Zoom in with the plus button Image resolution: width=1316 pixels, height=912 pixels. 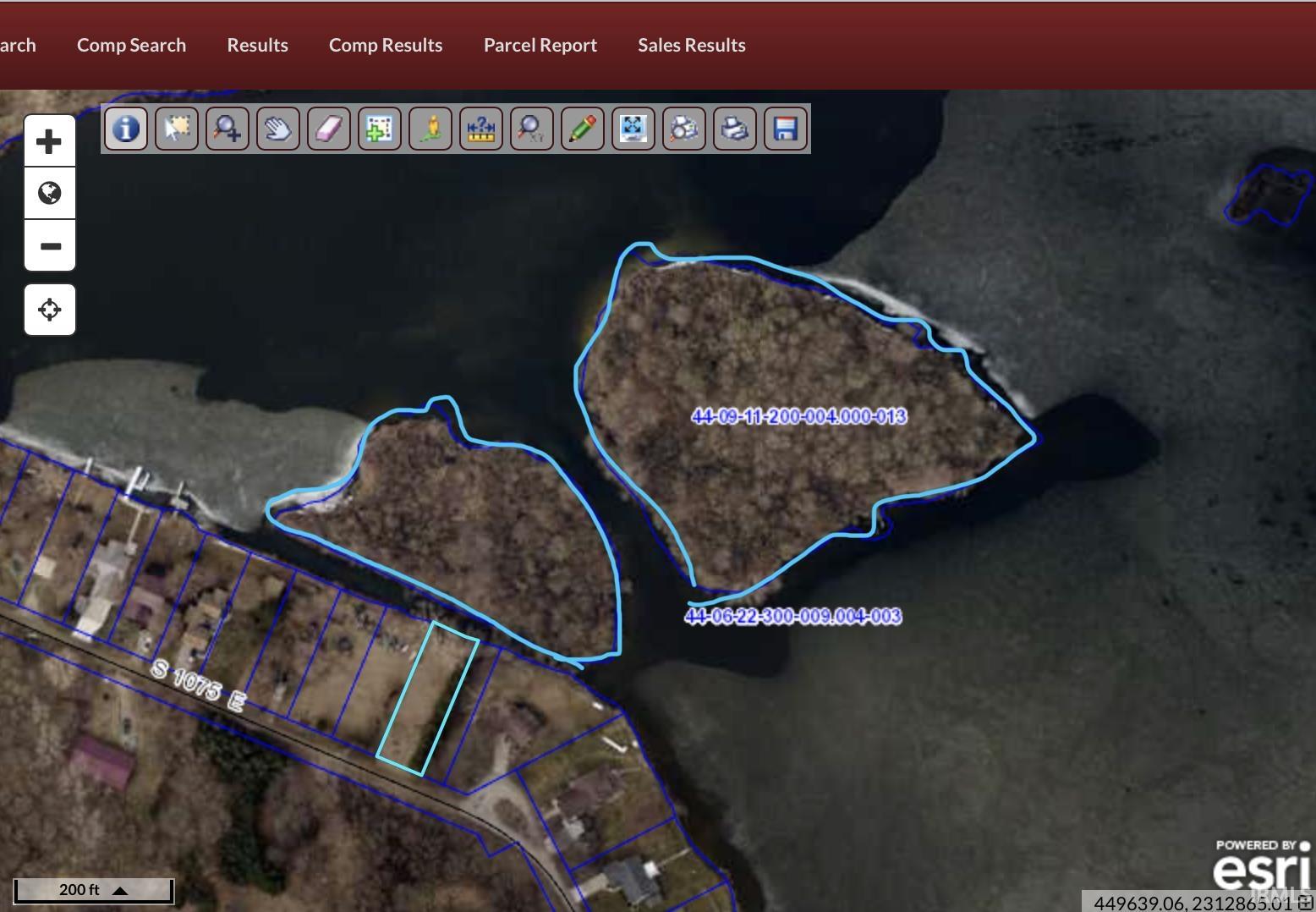(50, 141)
